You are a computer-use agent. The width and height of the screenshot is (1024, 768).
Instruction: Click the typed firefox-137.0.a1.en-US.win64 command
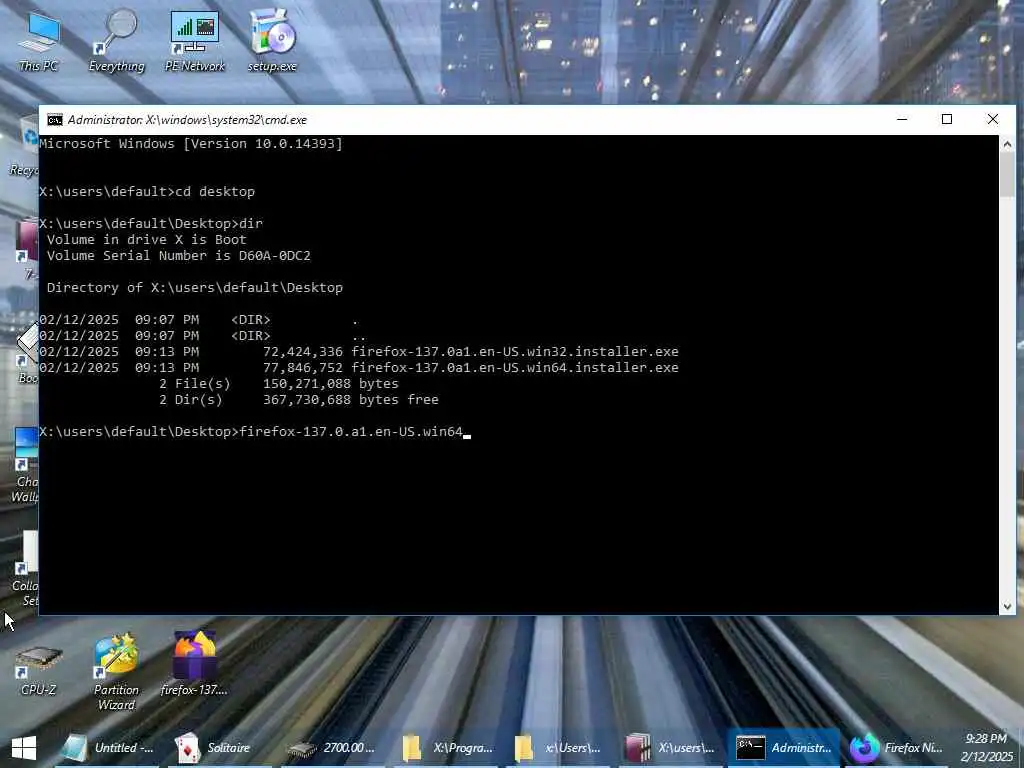point(351,432)
